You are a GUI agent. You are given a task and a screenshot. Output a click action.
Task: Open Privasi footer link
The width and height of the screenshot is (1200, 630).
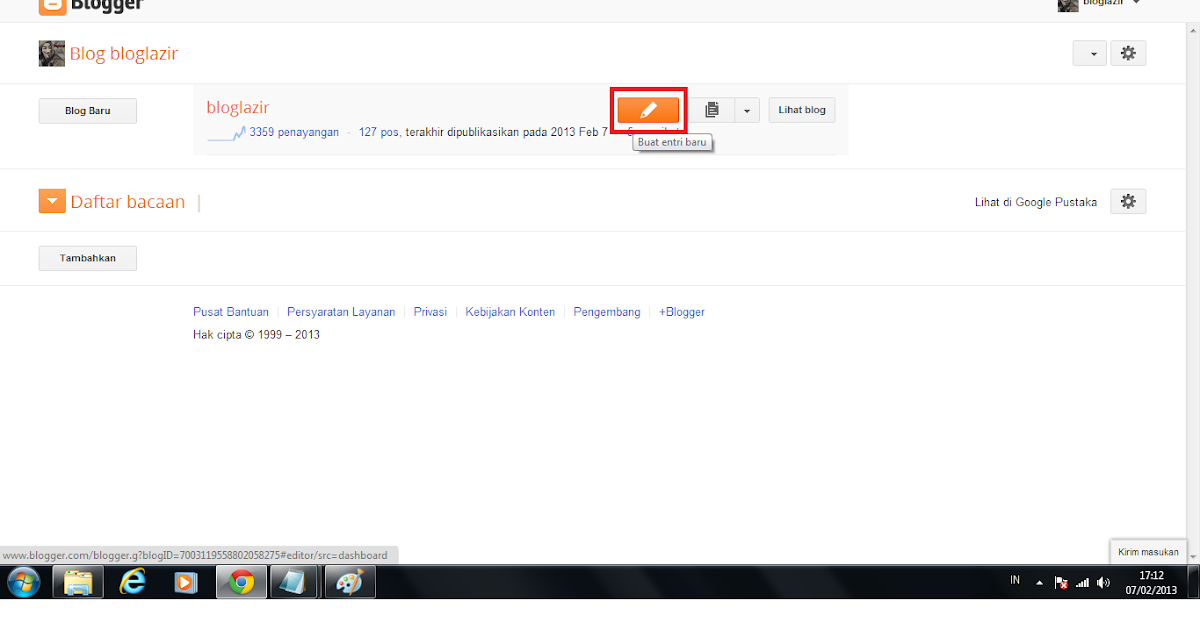tap(431, 312)
